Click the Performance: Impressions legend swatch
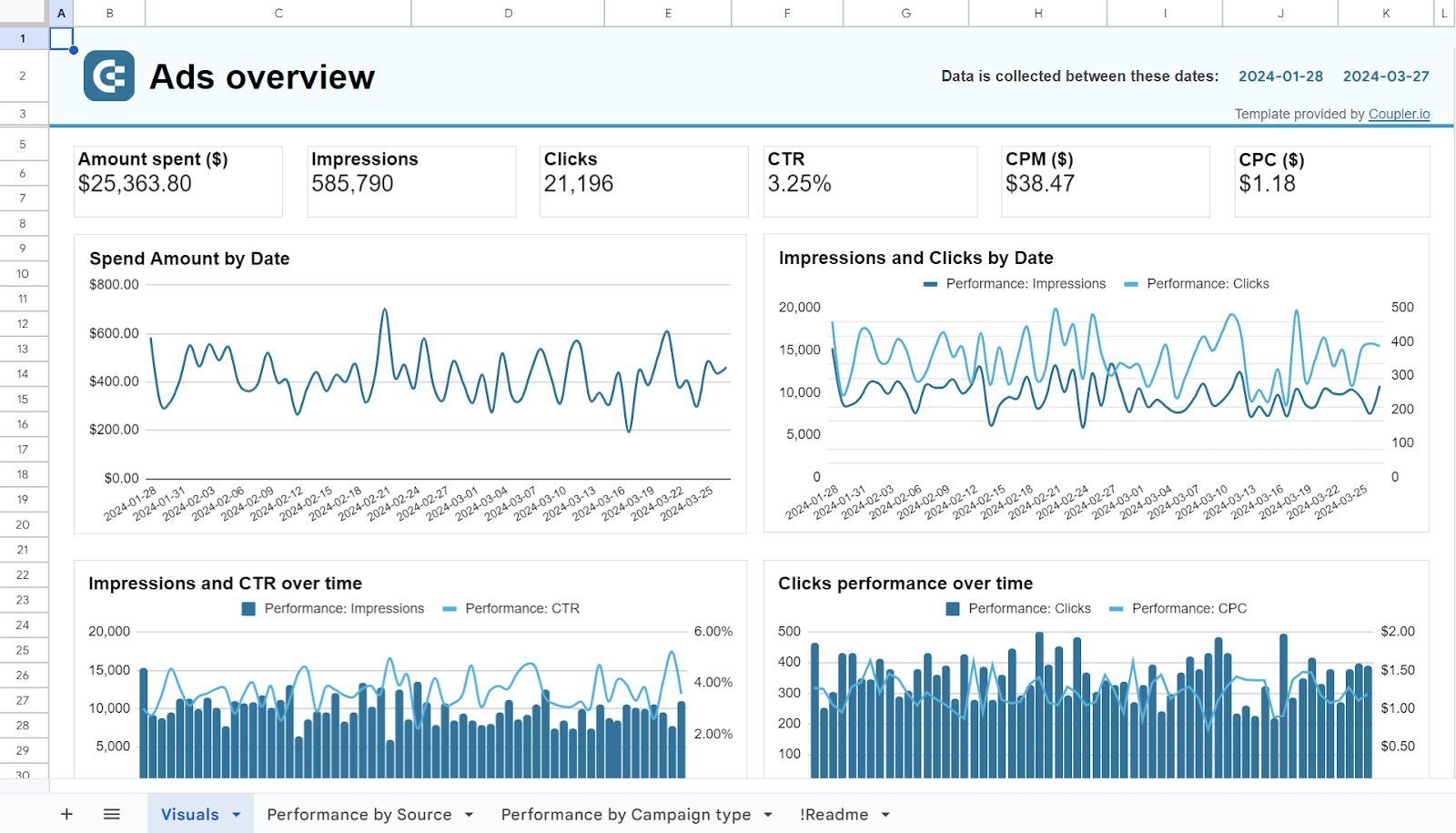Viewport: 1456px width, 833px height. [x=248, y=608]
